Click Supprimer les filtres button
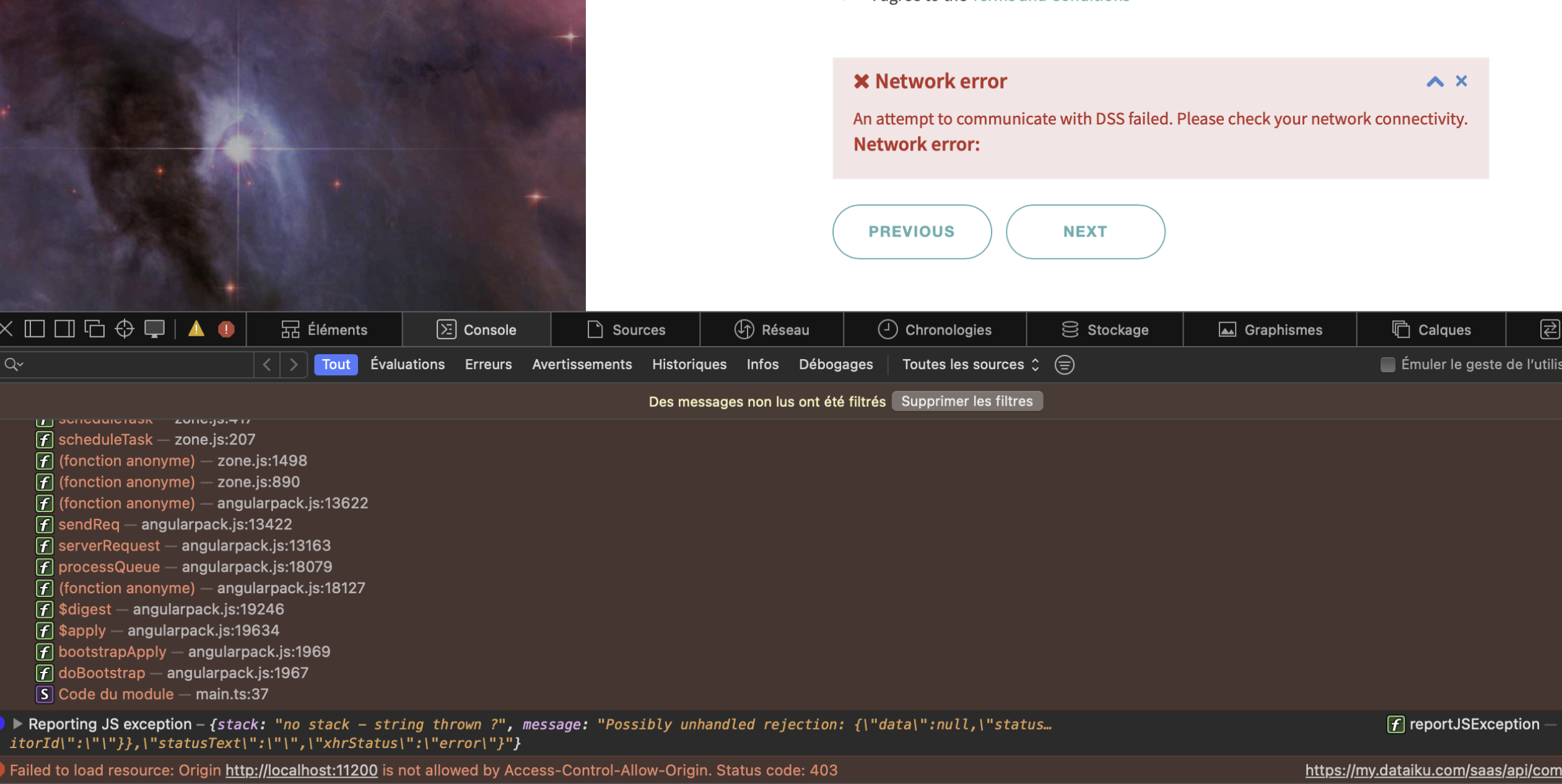This screenshot has height=784, width=1562. coord(967,401)
